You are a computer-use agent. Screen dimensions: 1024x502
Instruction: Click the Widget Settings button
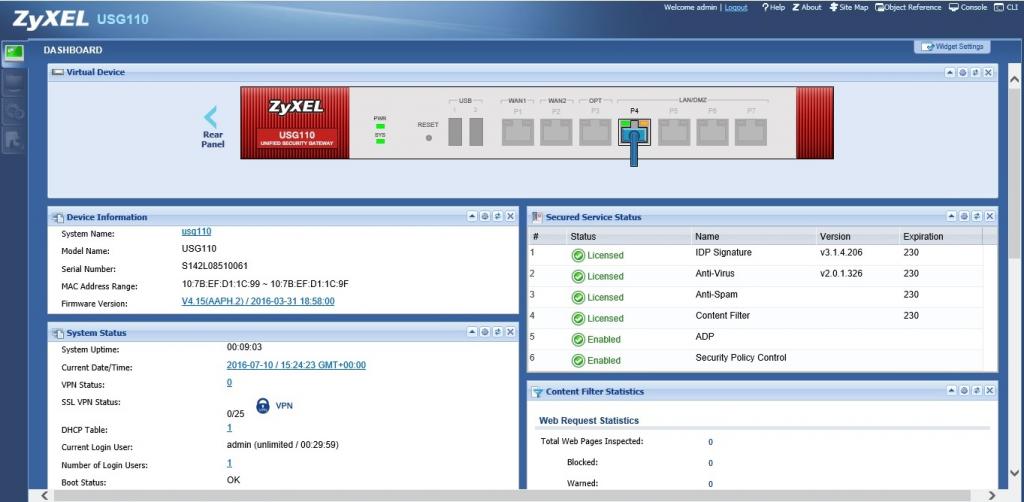(952, 47)
